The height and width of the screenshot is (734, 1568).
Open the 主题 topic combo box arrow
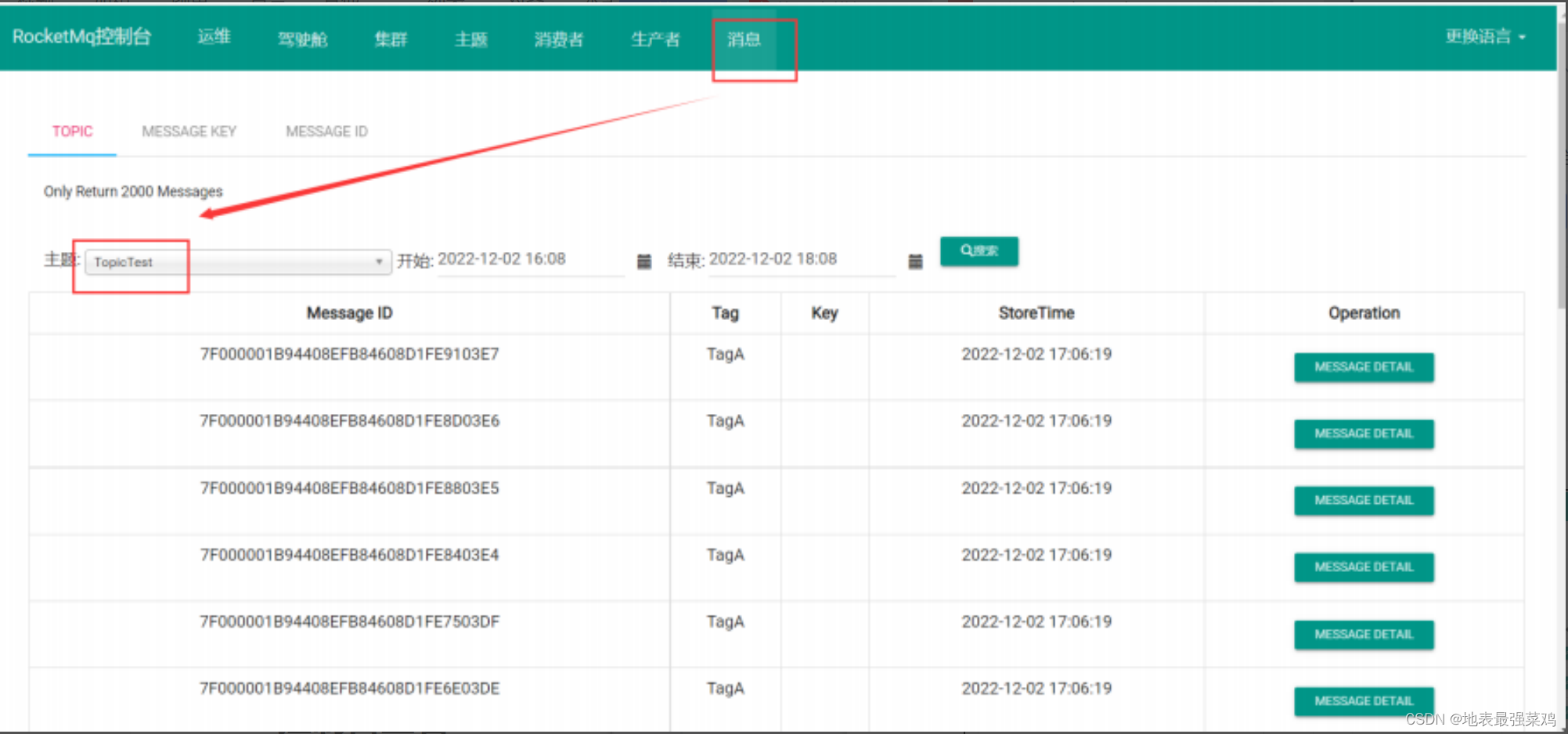(379, 261)
